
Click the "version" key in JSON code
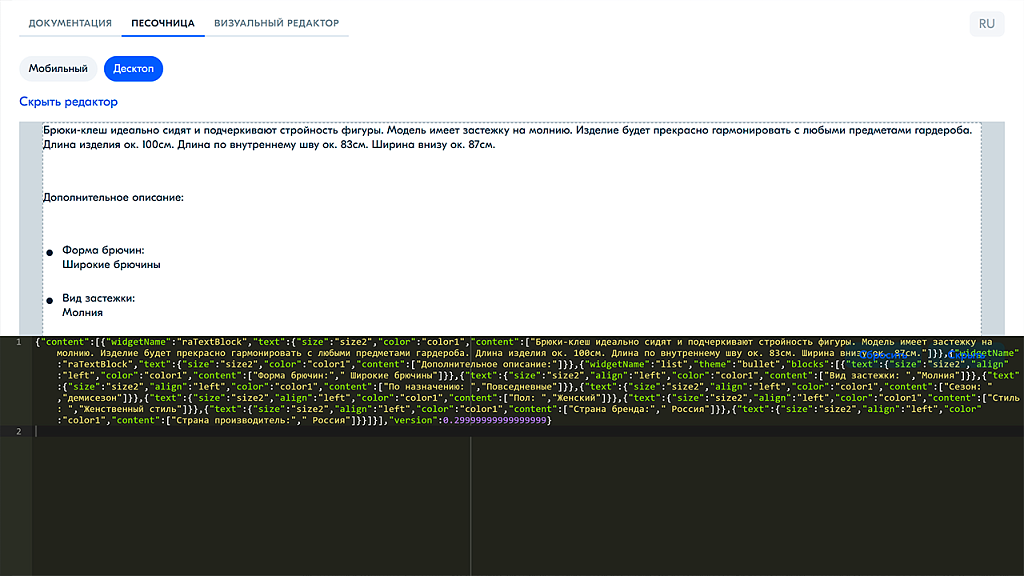click(x=414, y=421)
